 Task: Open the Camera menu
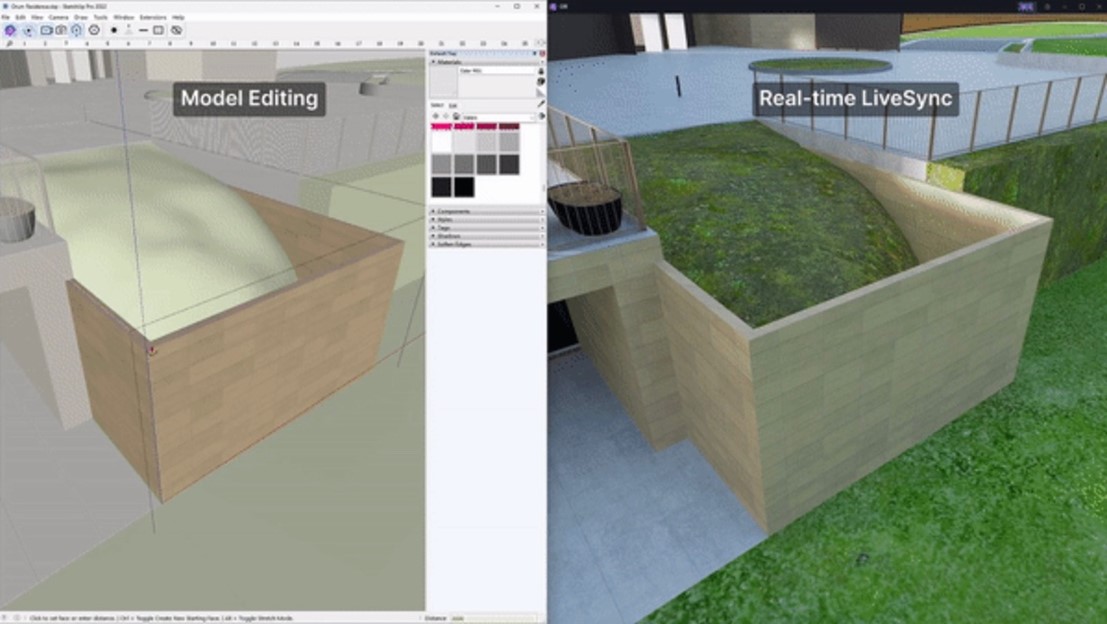click(x=58, y=17)
